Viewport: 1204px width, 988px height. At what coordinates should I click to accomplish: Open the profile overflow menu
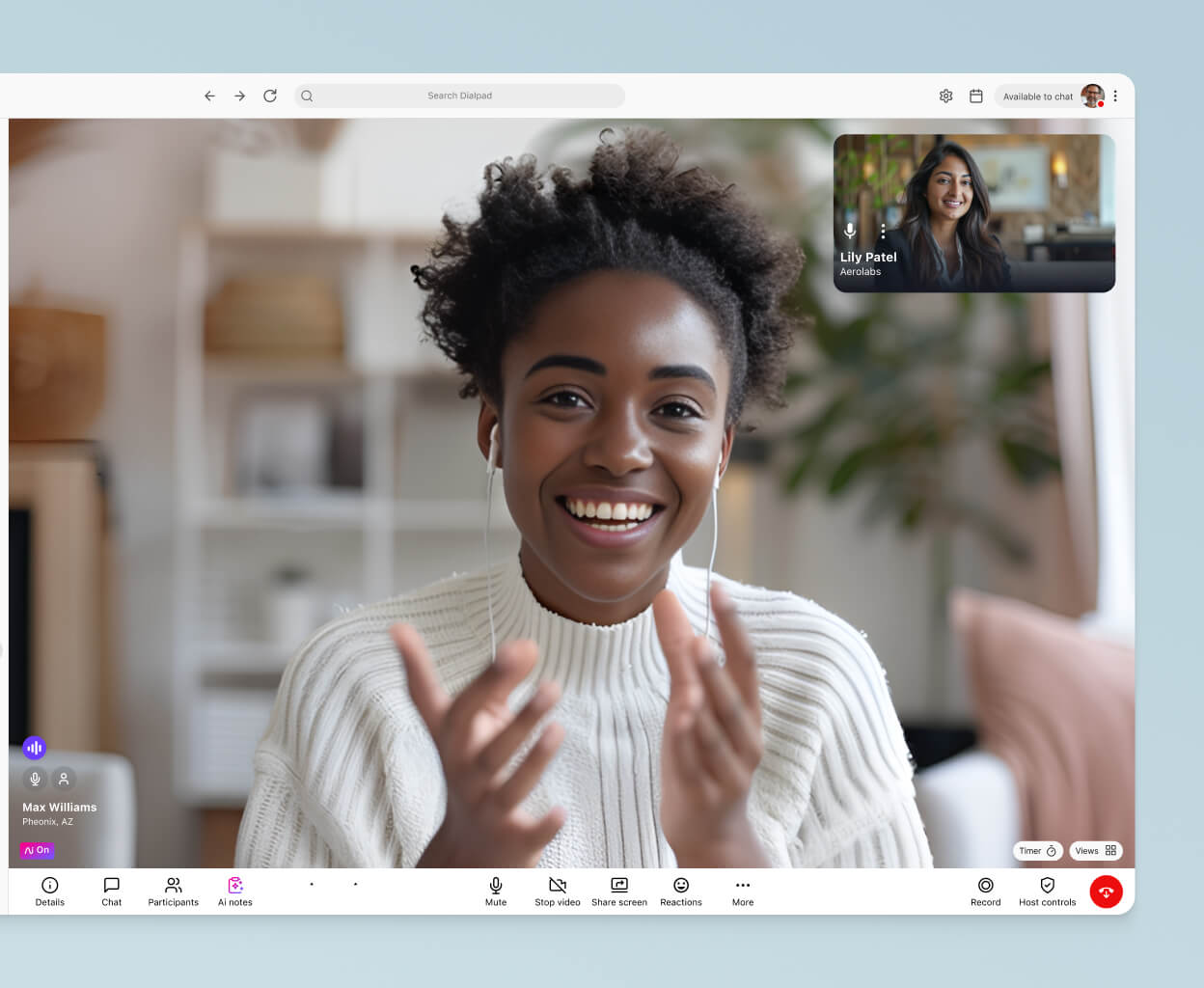(1114, 96)
